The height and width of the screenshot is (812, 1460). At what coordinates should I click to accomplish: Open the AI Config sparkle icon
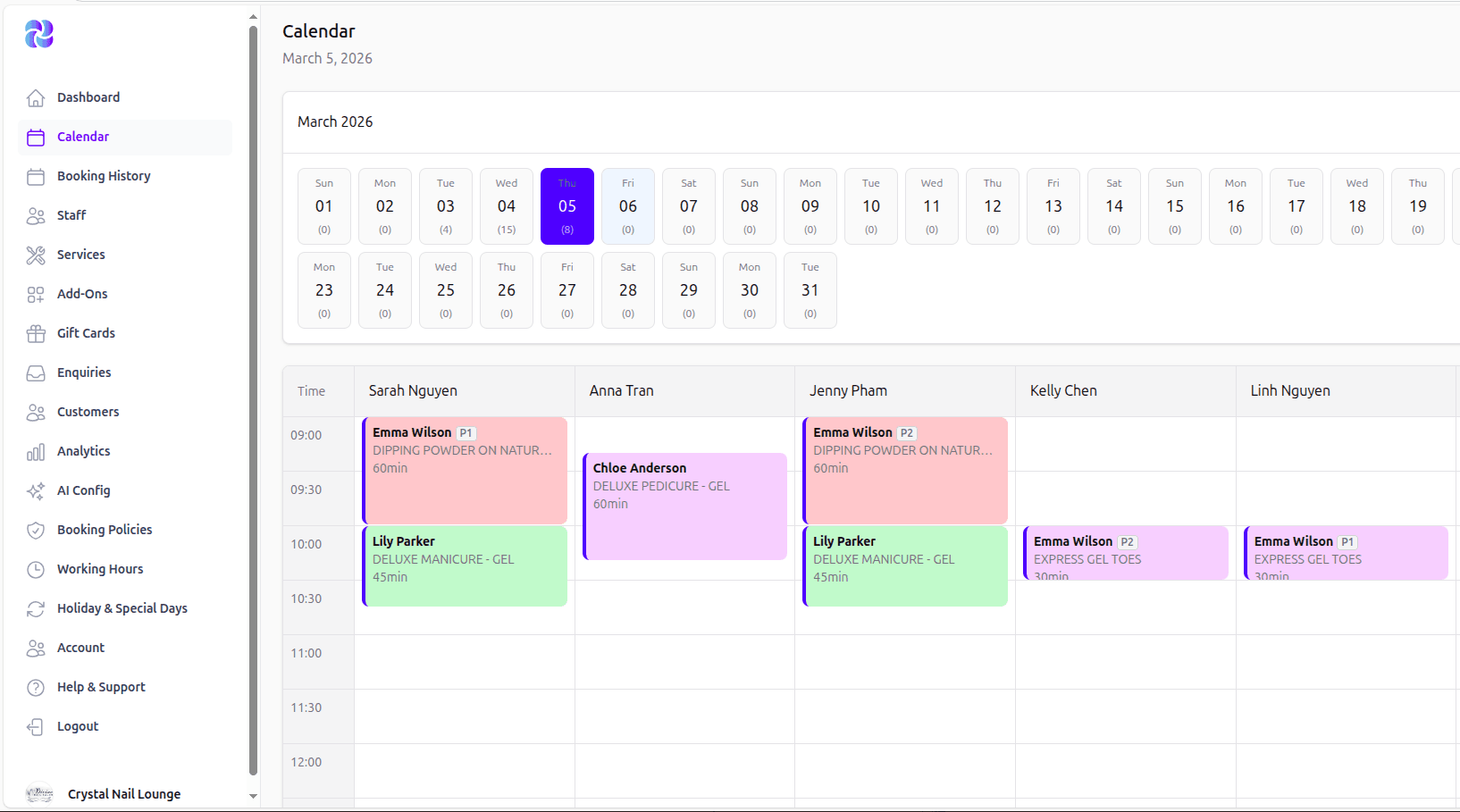[x=36, y=490]
